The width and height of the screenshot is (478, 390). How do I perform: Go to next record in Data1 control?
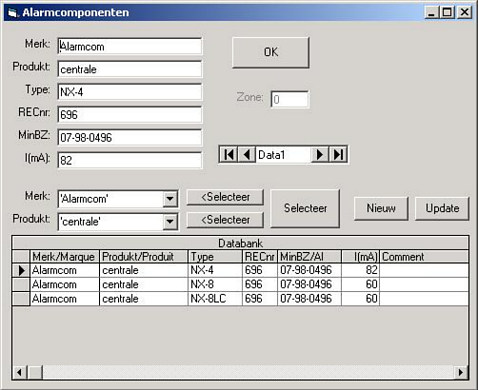(320, 155)
